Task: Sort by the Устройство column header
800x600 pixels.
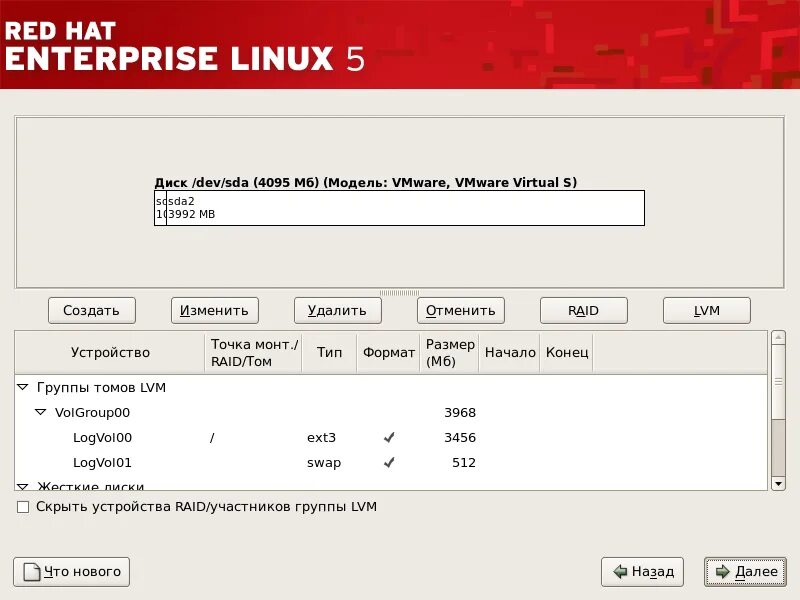Action: click(x=110, y=353)
